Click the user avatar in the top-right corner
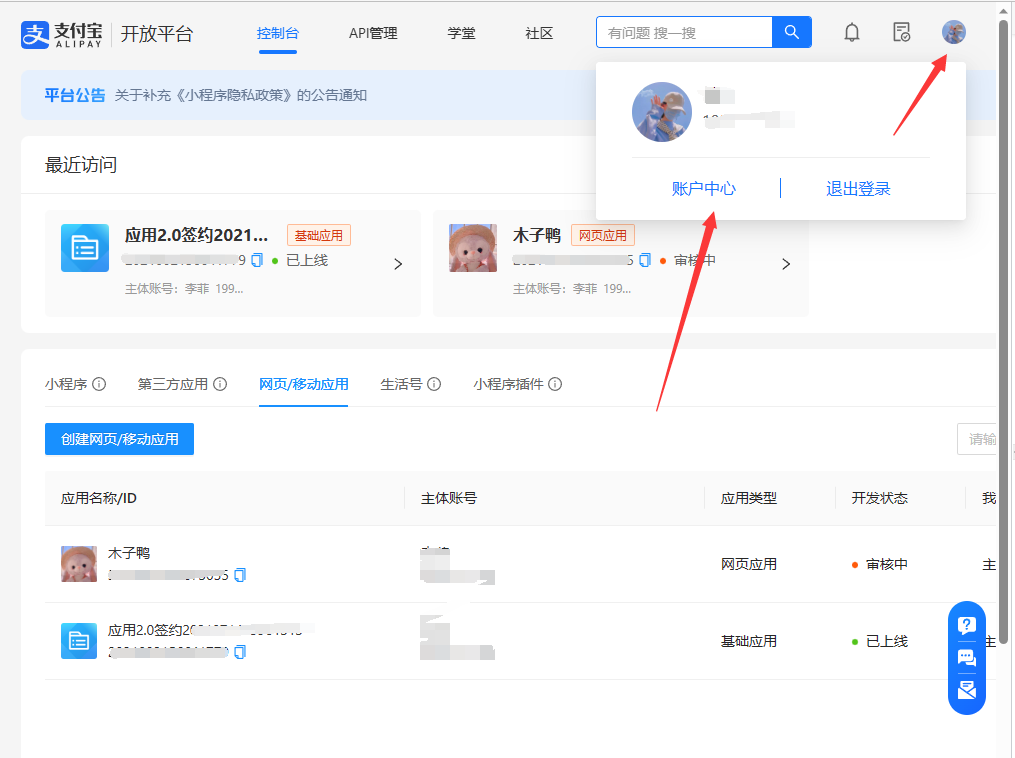 tap(953, 31)
